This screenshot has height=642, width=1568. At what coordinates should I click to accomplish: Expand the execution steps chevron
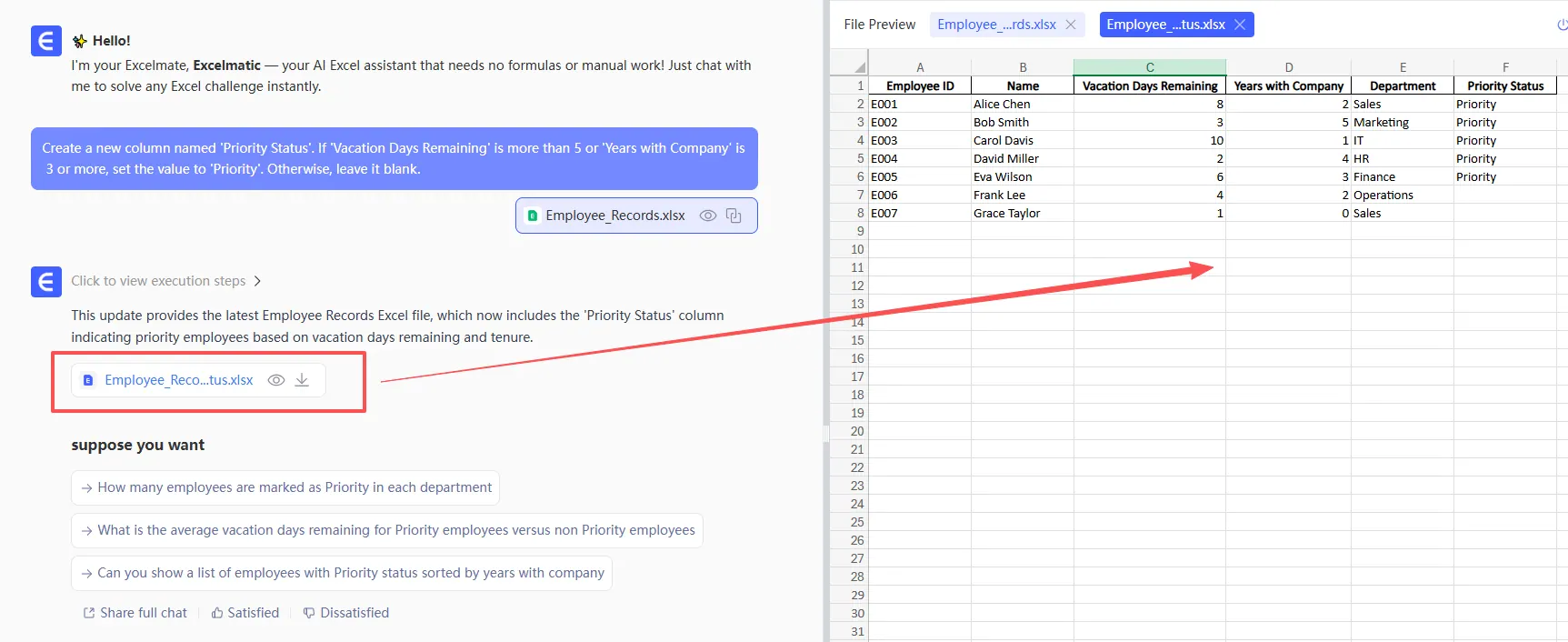point(257,281)
